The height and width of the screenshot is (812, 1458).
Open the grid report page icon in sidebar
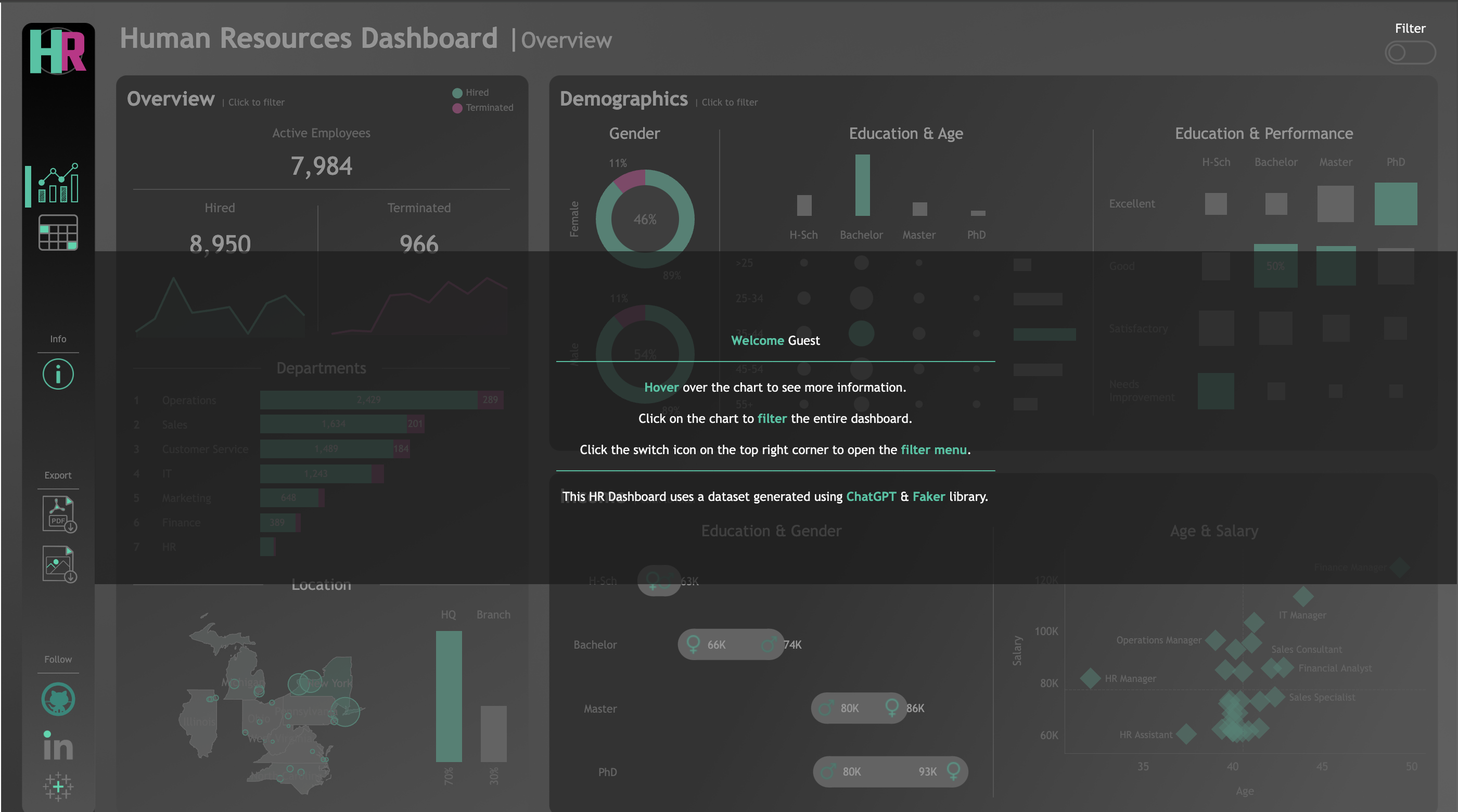click(x=57, y=233)
